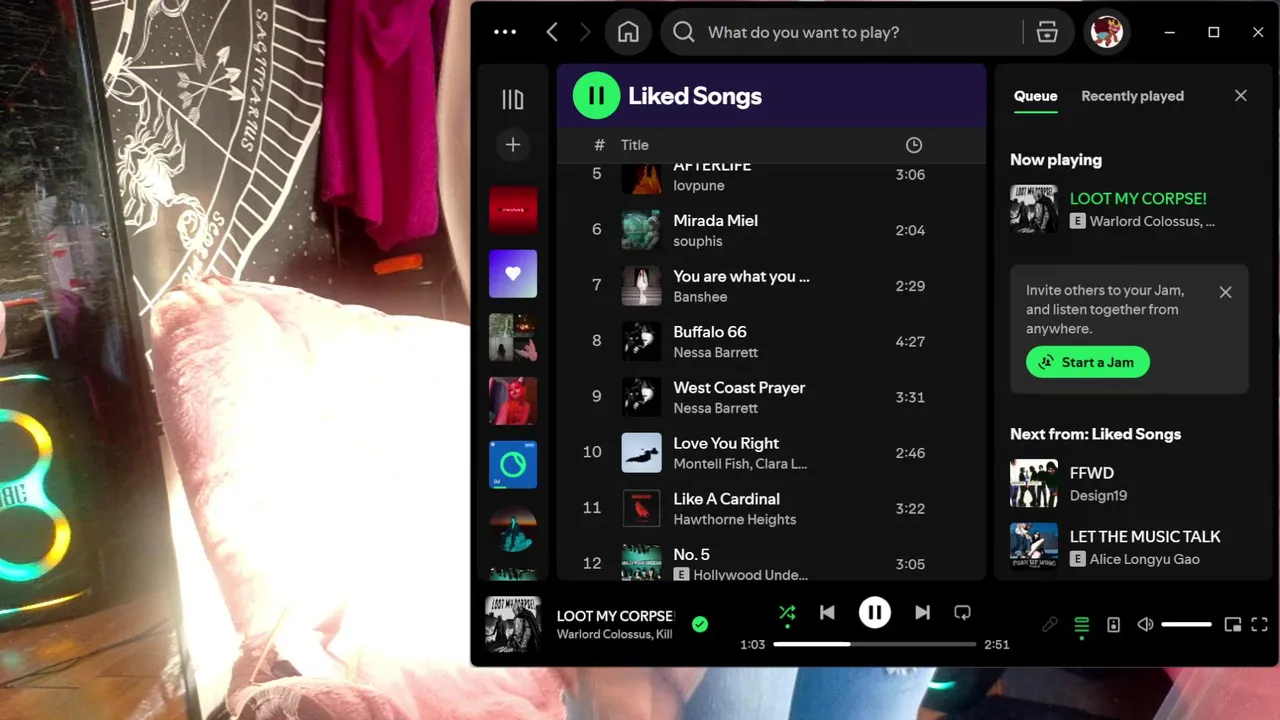Screen dimensions: 1280x720
Task: Go forward with the right arrow
Action: [585, 32]
